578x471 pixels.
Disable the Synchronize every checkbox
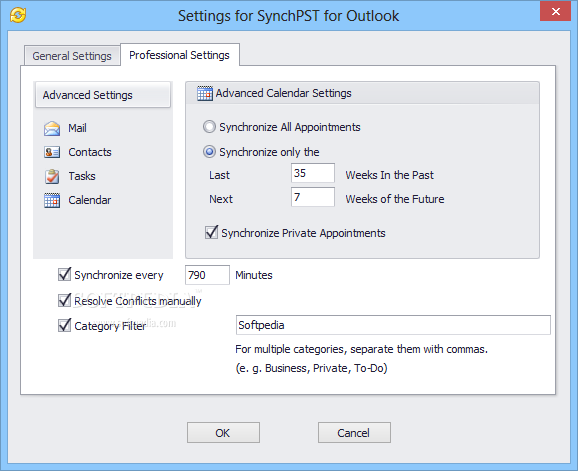[65, 275]
